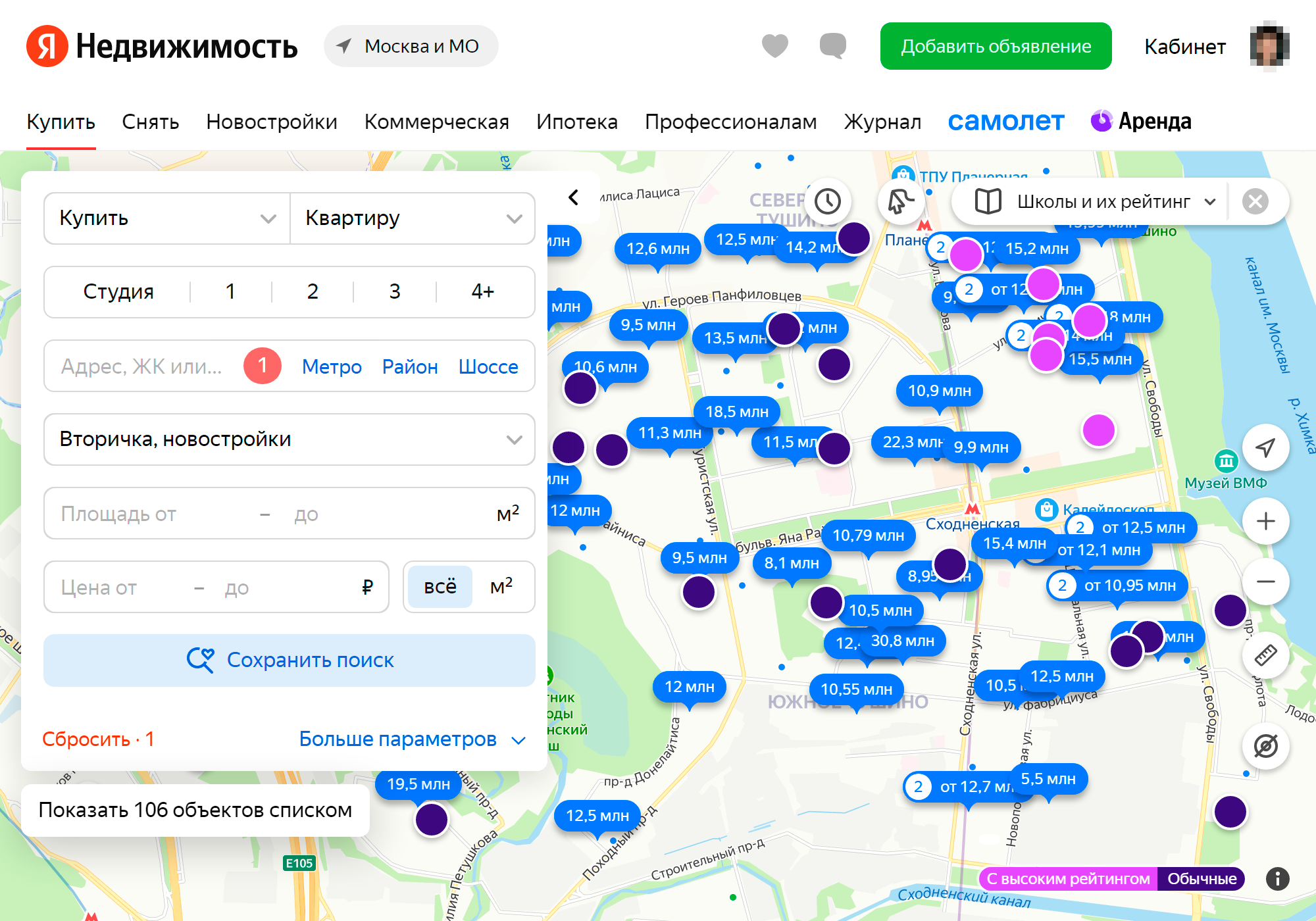Viewport: 1316px width, 921px height.
Task: Open travel time clock tool on map
Action: point(828,201)
